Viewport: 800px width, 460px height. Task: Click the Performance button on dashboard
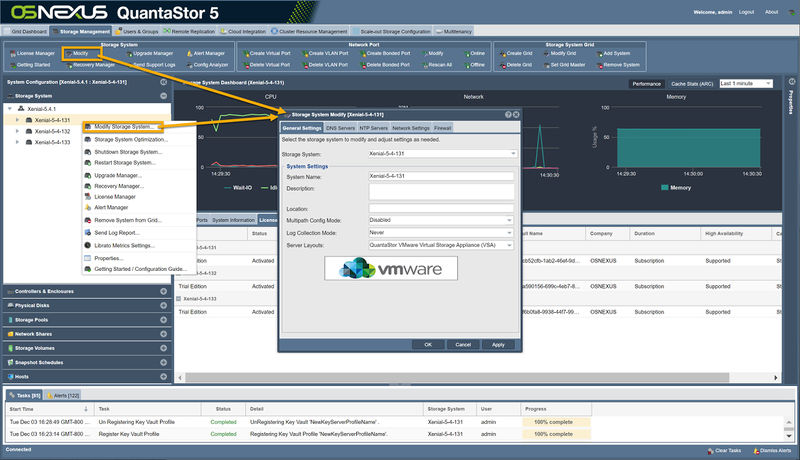[x=646, y=84]
